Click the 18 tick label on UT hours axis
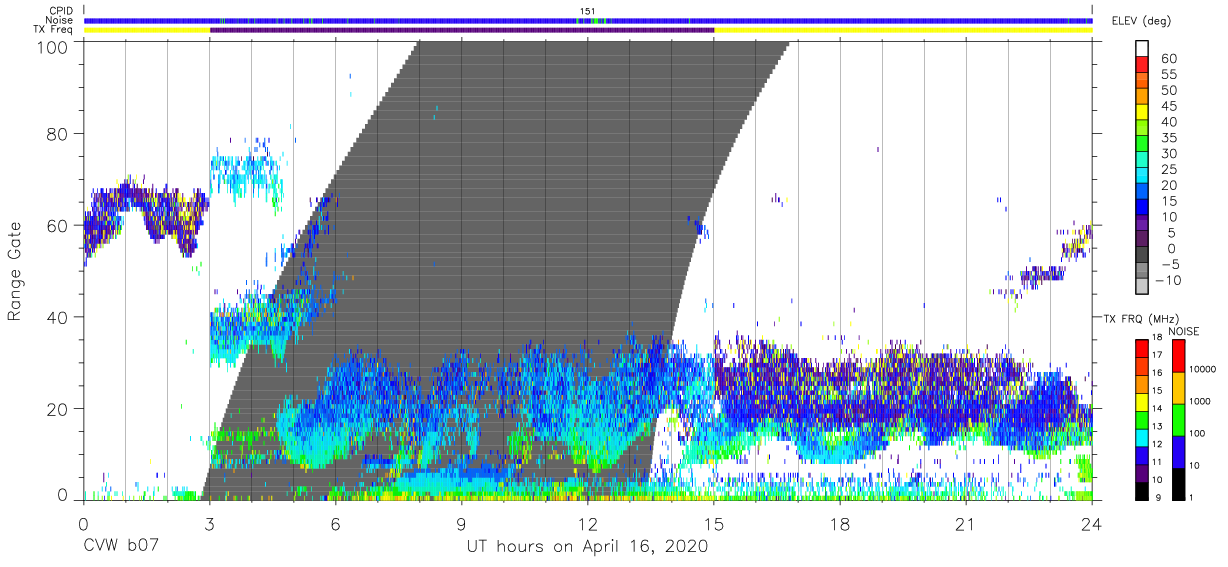This screenshot has height=567, width=1228. [840, 524]
